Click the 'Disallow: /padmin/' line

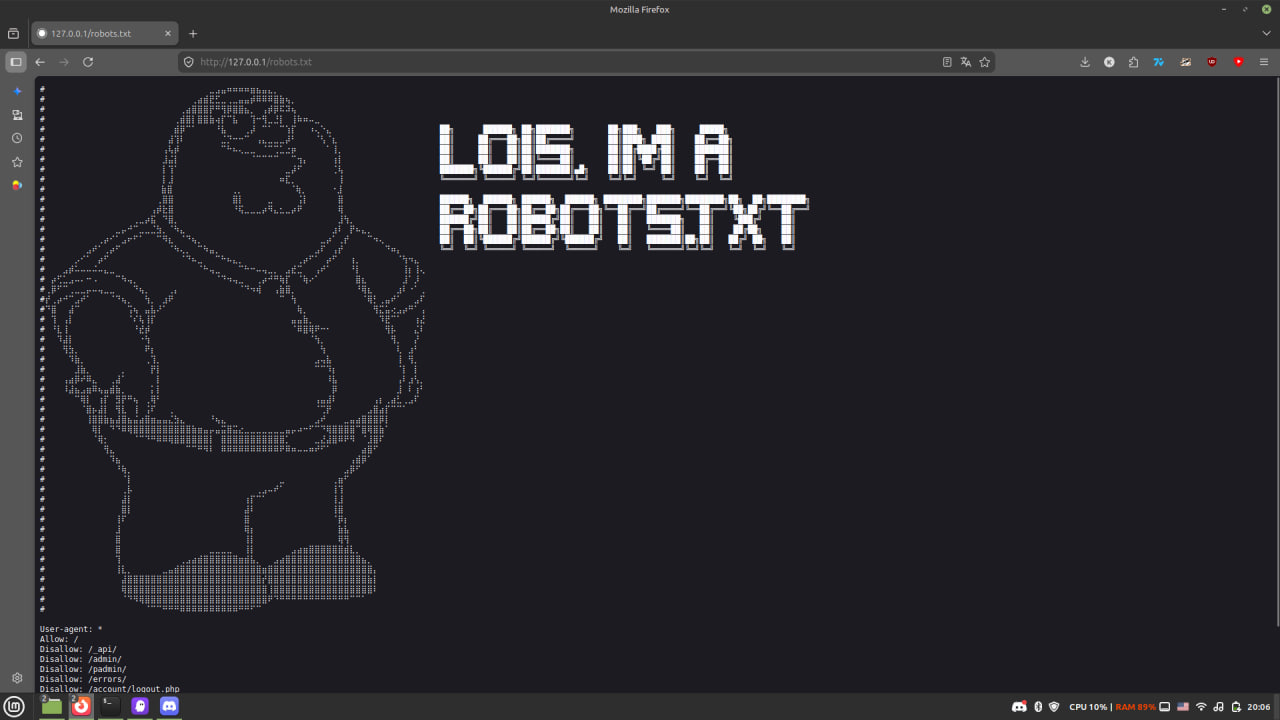pyautogui.click(x=83, y=669)
